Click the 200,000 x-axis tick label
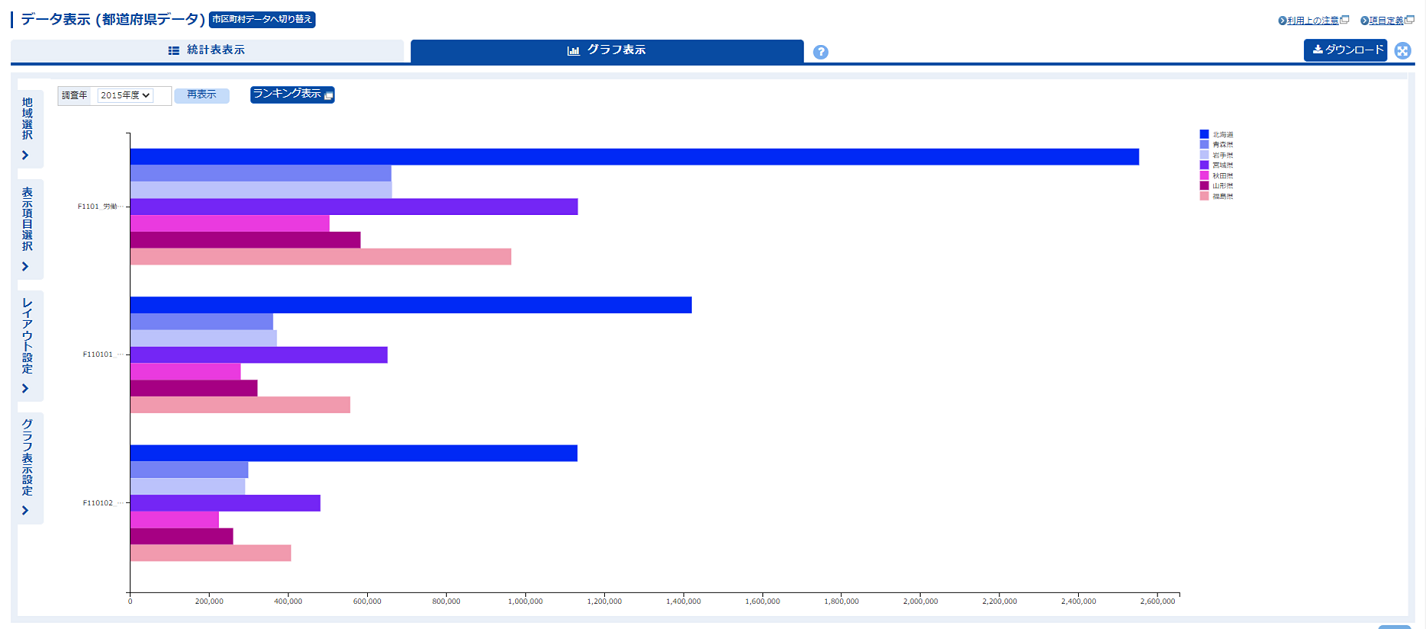The height and width of the screenshot is (629, 1426). (x=209, y=602)
